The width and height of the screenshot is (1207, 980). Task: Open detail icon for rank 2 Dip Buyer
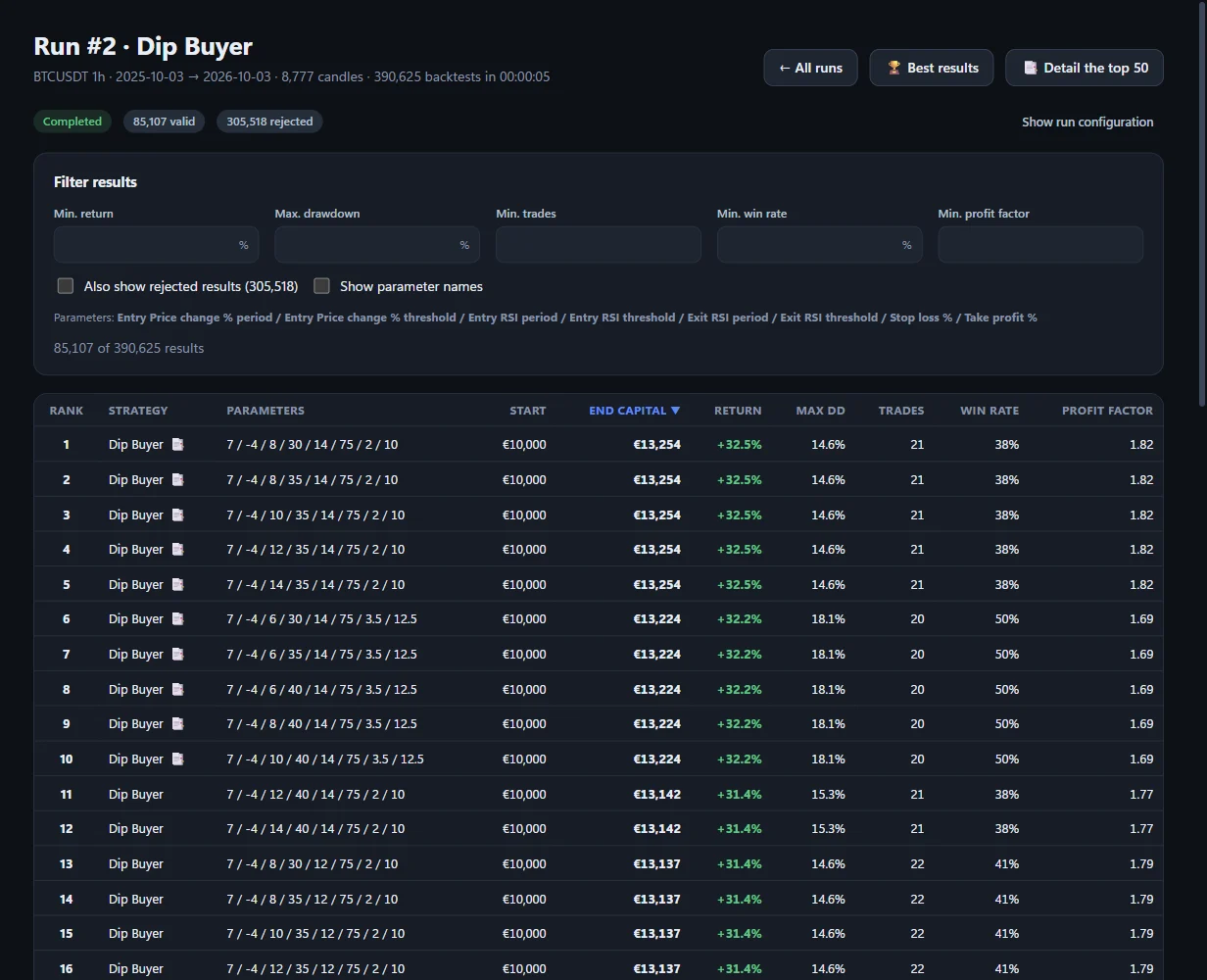(x=177, y=480)
